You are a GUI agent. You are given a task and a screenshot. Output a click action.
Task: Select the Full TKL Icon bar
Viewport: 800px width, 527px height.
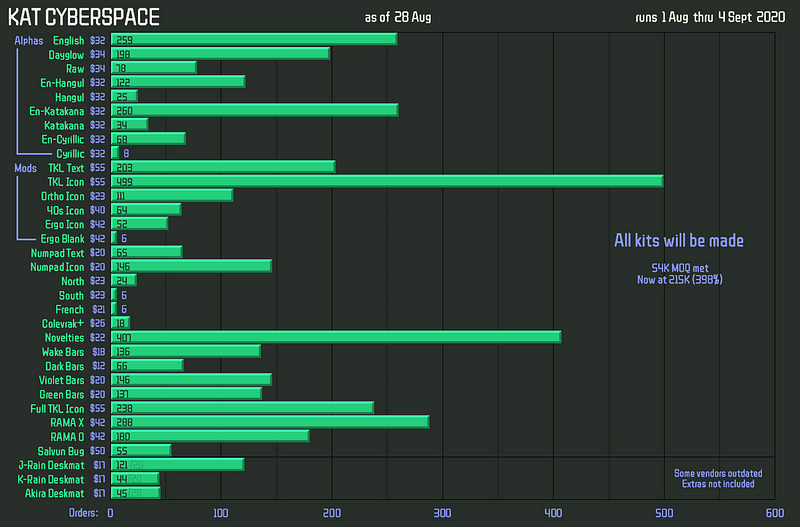241,408
